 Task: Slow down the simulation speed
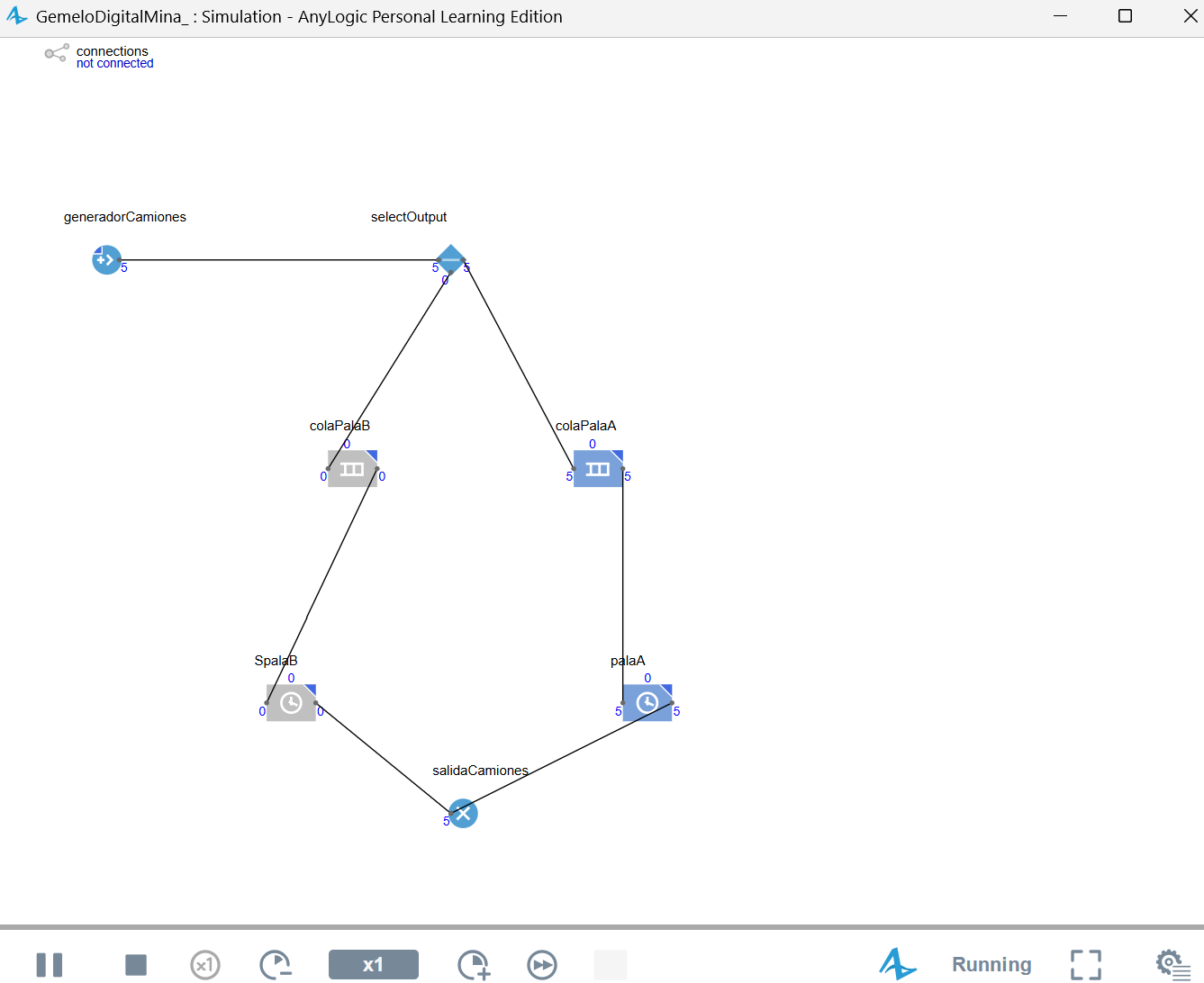click(276, 965)
